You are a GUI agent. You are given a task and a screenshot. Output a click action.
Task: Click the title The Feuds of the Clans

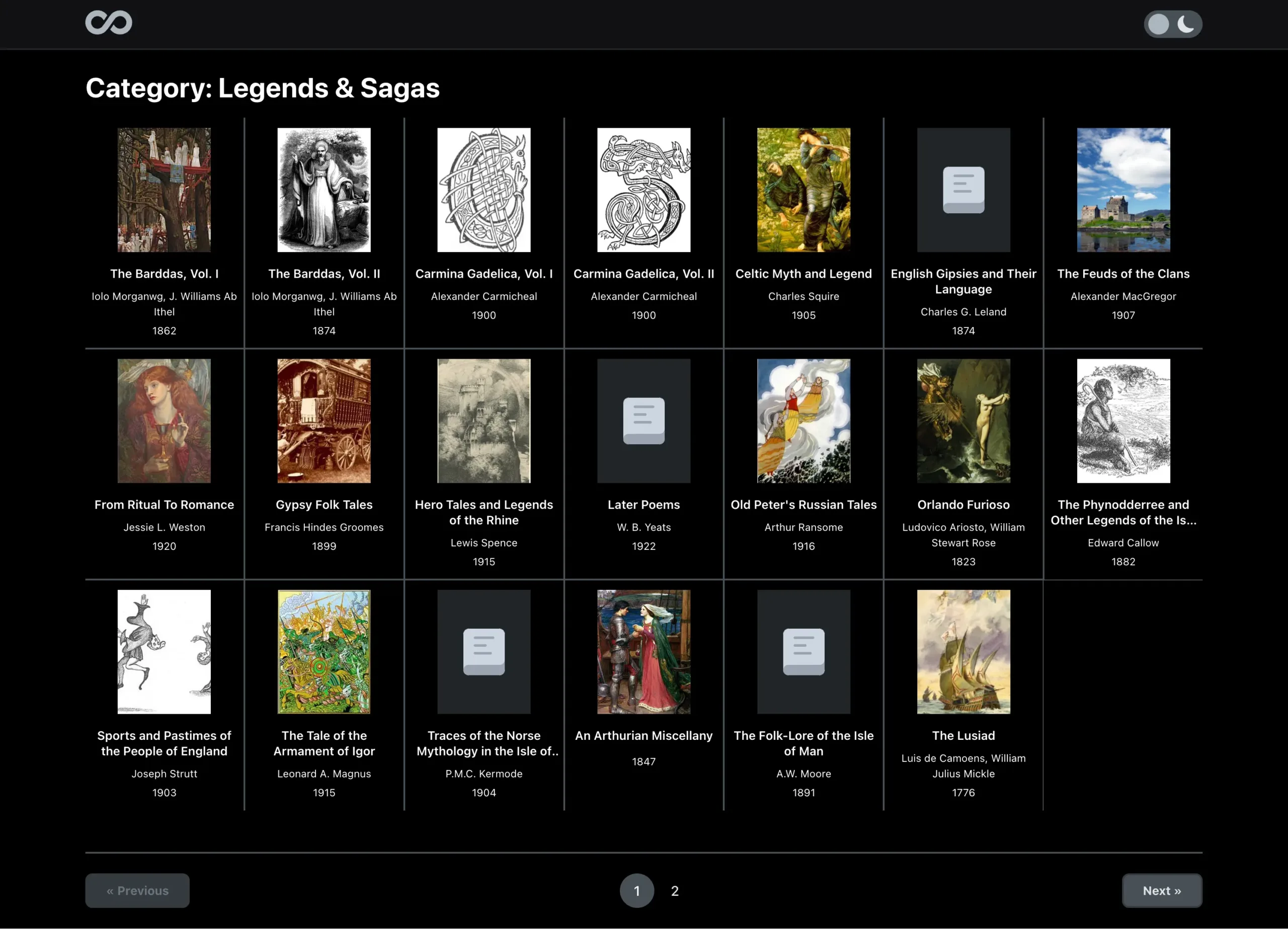click(x=1123, y=274)
